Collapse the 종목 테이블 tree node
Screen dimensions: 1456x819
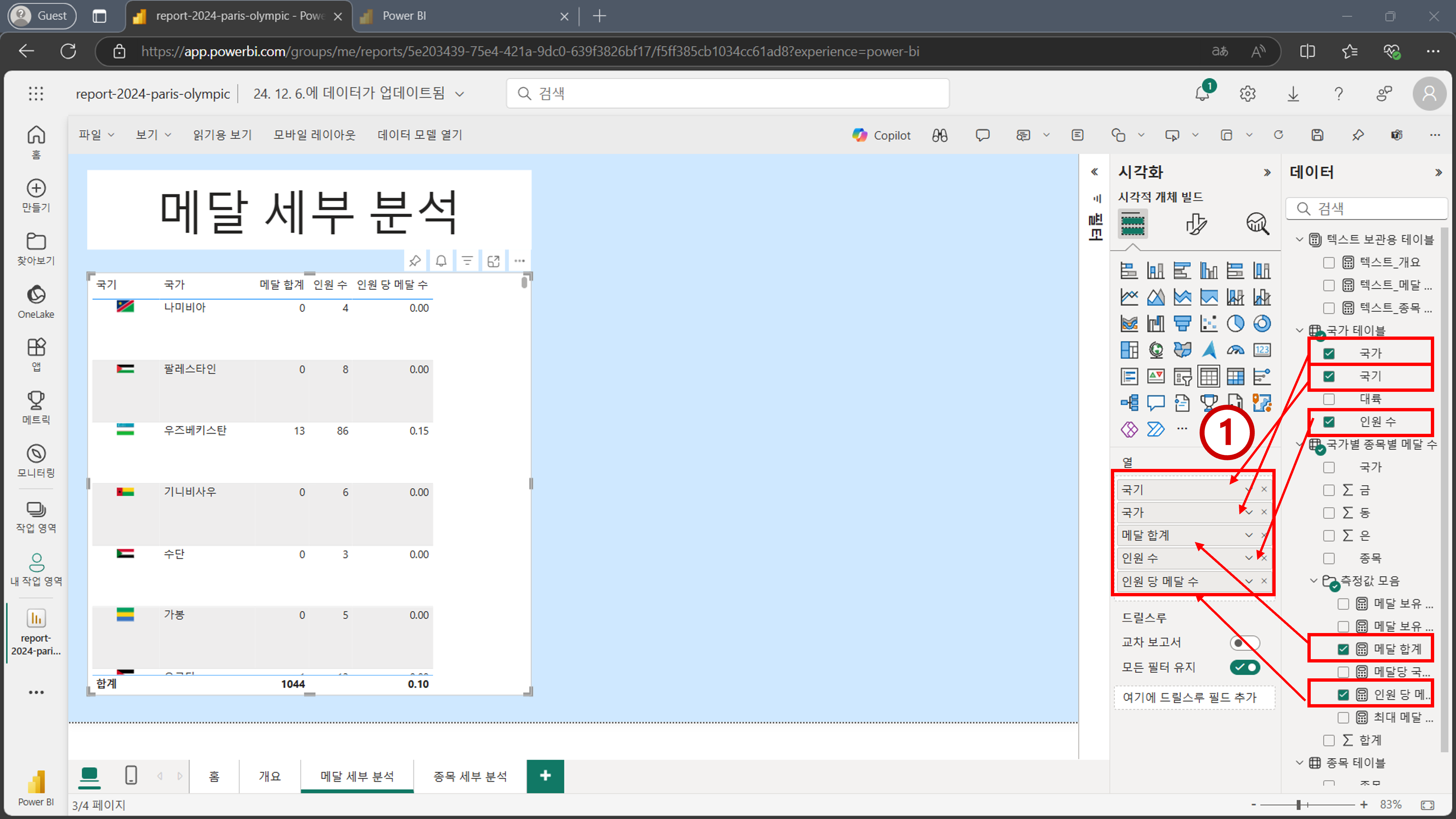coord(1299,763)
